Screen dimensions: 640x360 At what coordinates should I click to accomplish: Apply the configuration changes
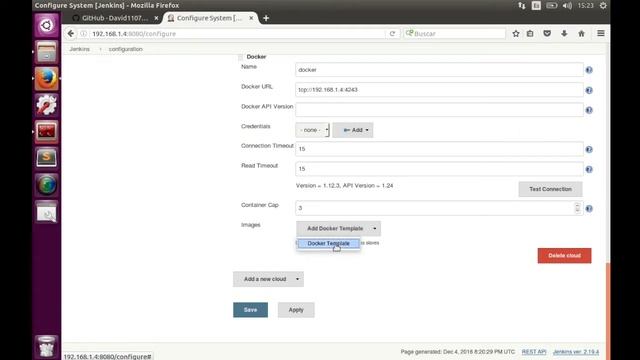296,310
